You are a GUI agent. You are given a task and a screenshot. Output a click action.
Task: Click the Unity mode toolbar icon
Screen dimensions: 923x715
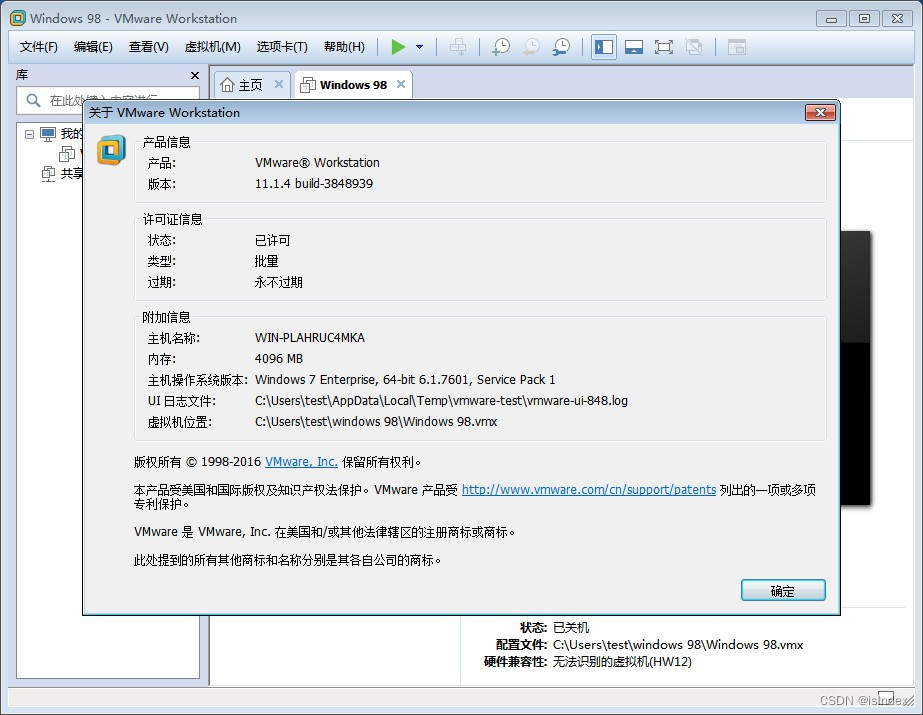(x=694, y=47)
